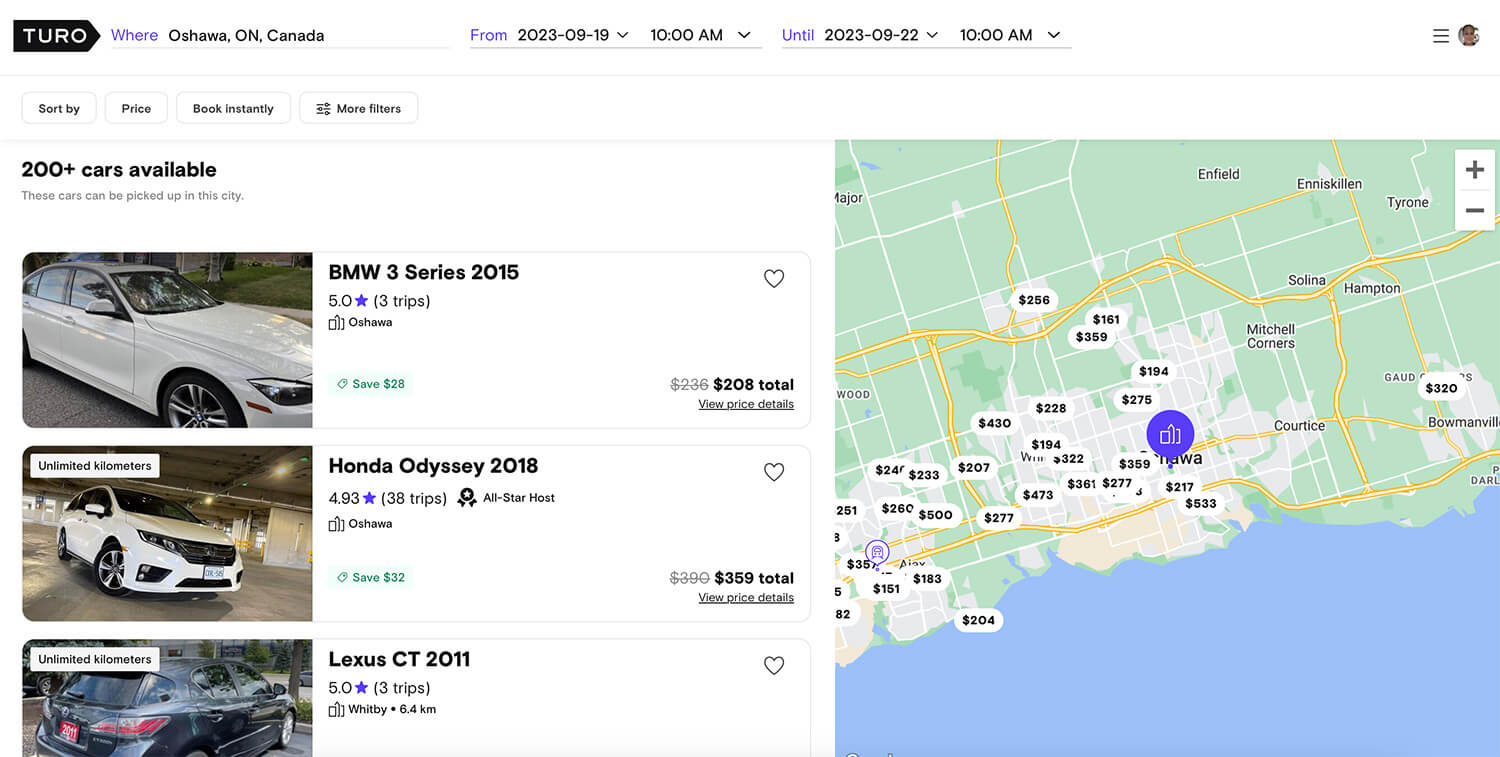Click the purple Oshawa city marker on map
This screenshot has height=757, width=1500.
click(x=1170, y=434)
